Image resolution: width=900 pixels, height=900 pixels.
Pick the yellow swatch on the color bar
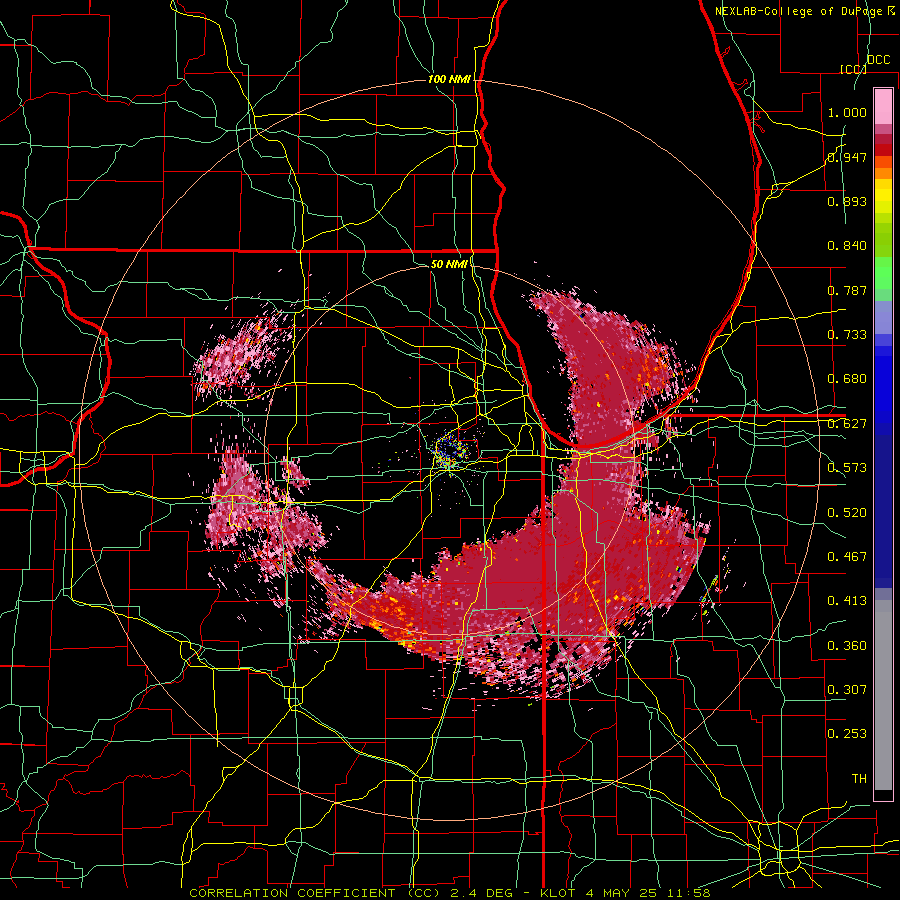883,197
